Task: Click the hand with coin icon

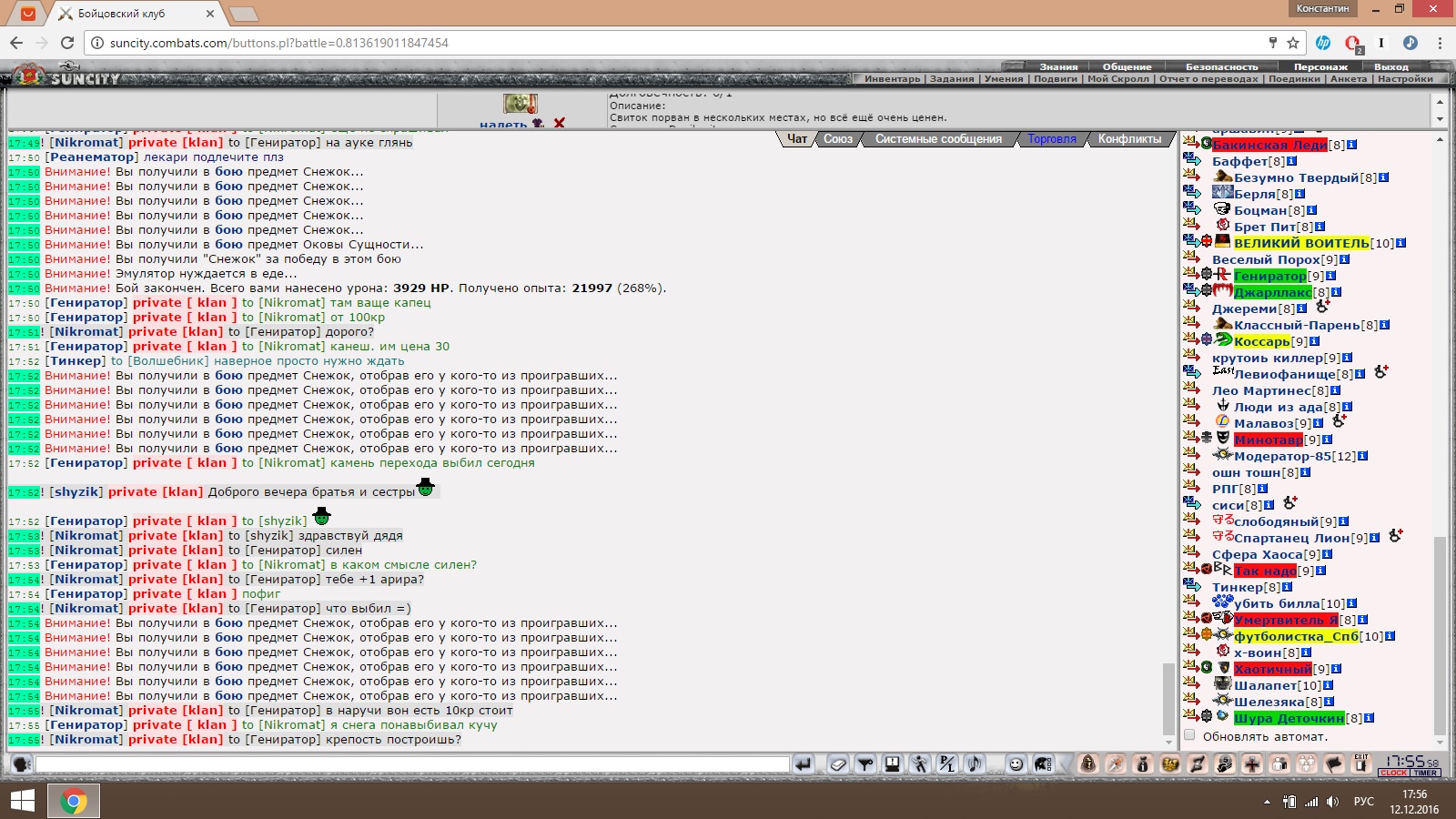Action: tap(1225, 764)
